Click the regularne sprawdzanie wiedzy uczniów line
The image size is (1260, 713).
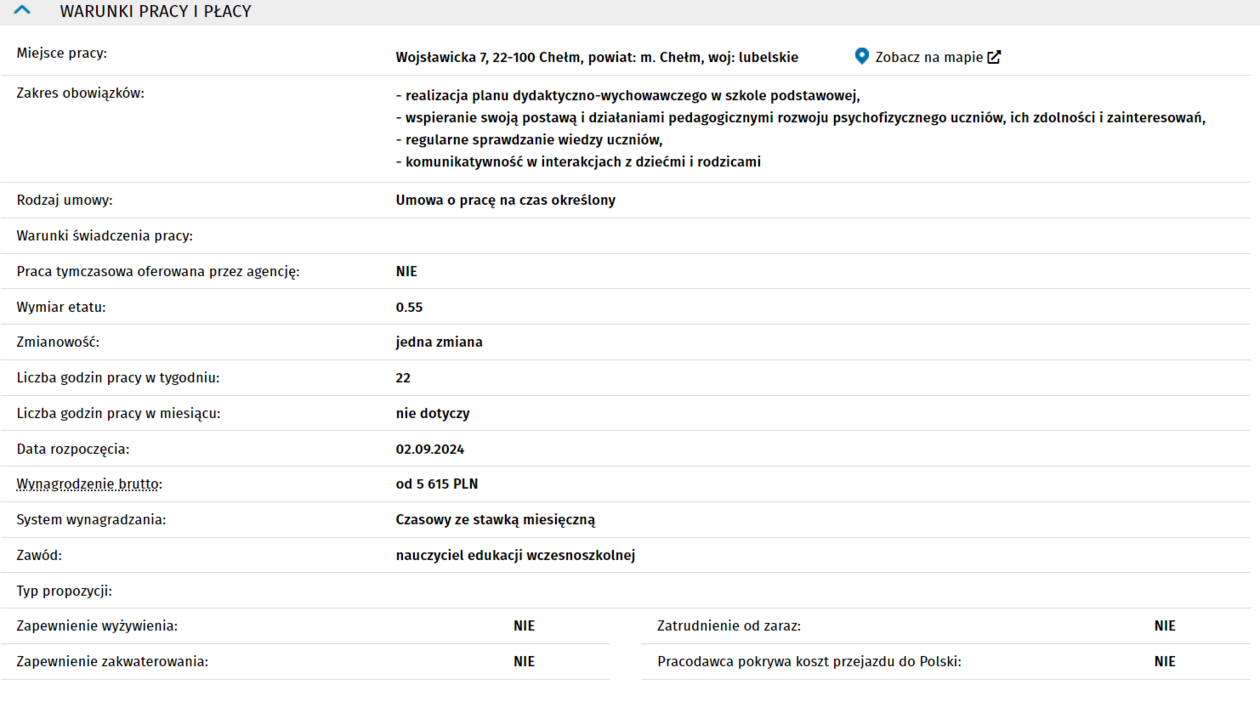529,140
